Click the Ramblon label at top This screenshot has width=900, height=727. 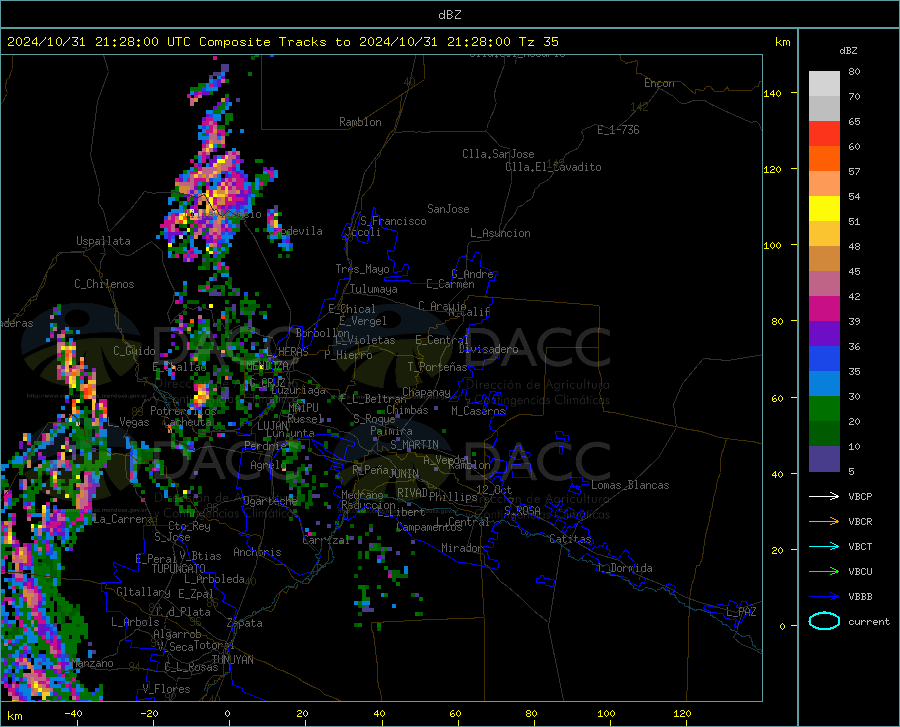pos(360,122)
